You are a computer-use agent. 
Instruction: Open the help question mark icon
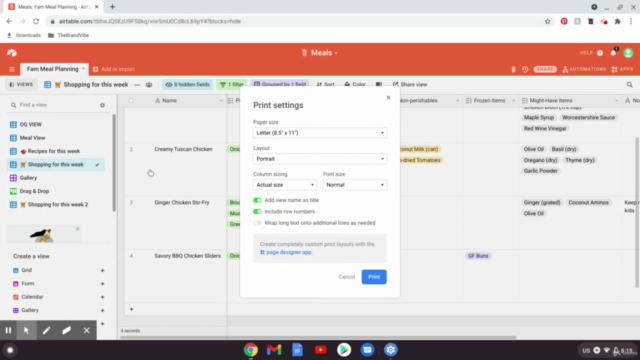[x=600, y=53]
